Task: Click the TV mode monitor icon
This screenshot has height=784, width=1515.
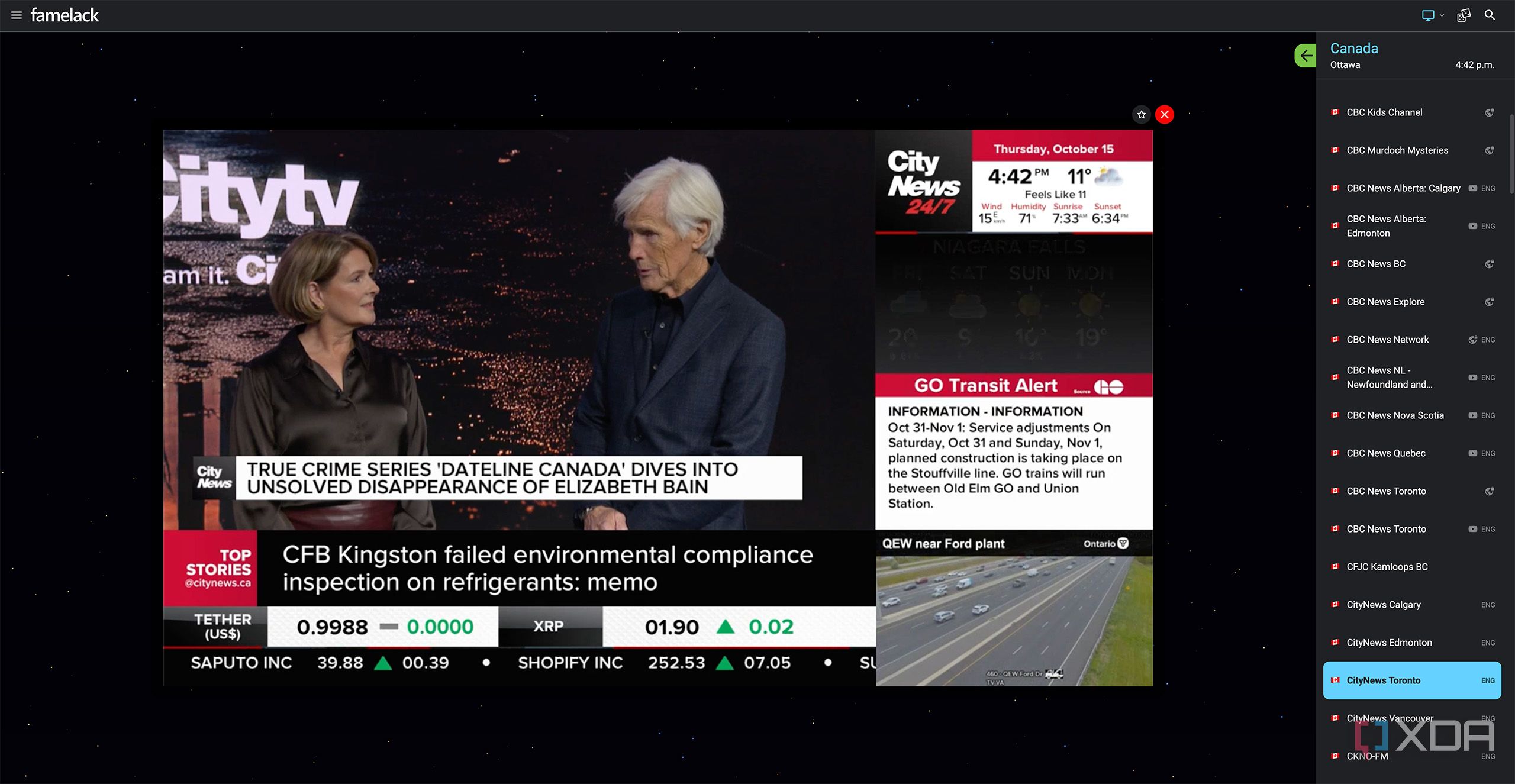Action: tap(1428, 15)
